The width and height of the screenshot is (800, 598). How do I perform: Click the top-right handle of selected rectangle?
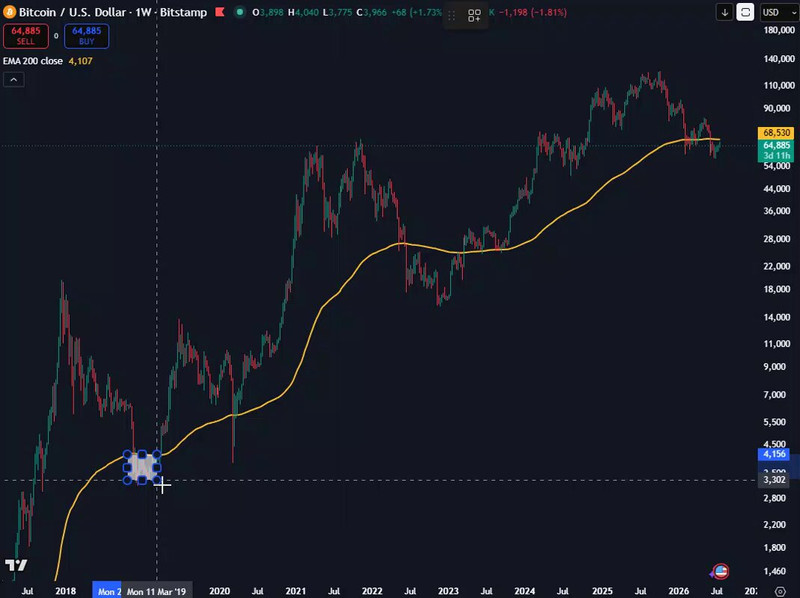click(157, 454)
